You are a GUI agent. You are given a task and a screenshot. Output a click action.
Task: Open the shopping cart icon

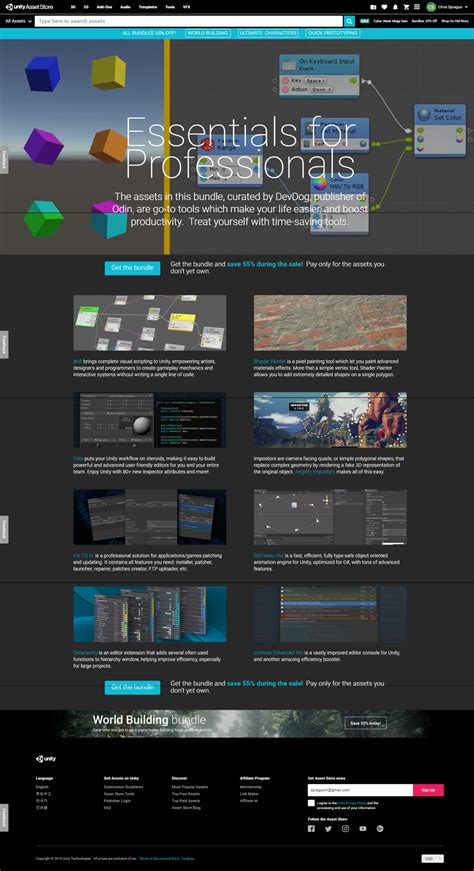point(406,7)
